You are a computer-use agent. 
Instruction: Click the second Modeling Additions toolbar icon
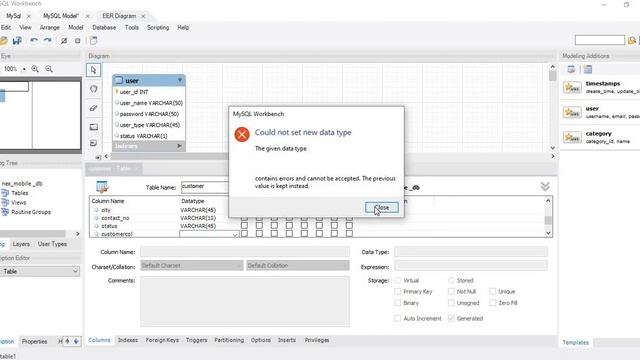[587, 69]
